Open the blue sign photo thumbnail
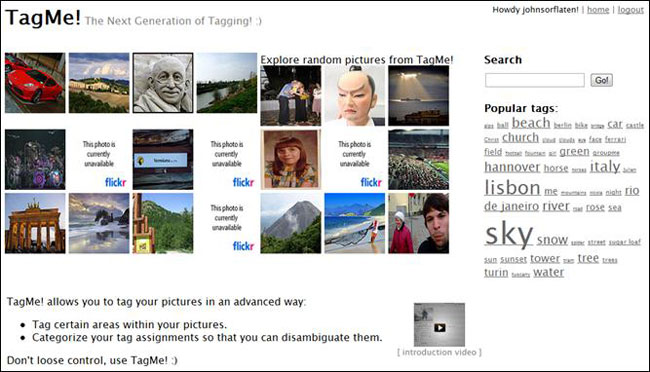Screen dimensions: 650x372 tap(163, 159)
